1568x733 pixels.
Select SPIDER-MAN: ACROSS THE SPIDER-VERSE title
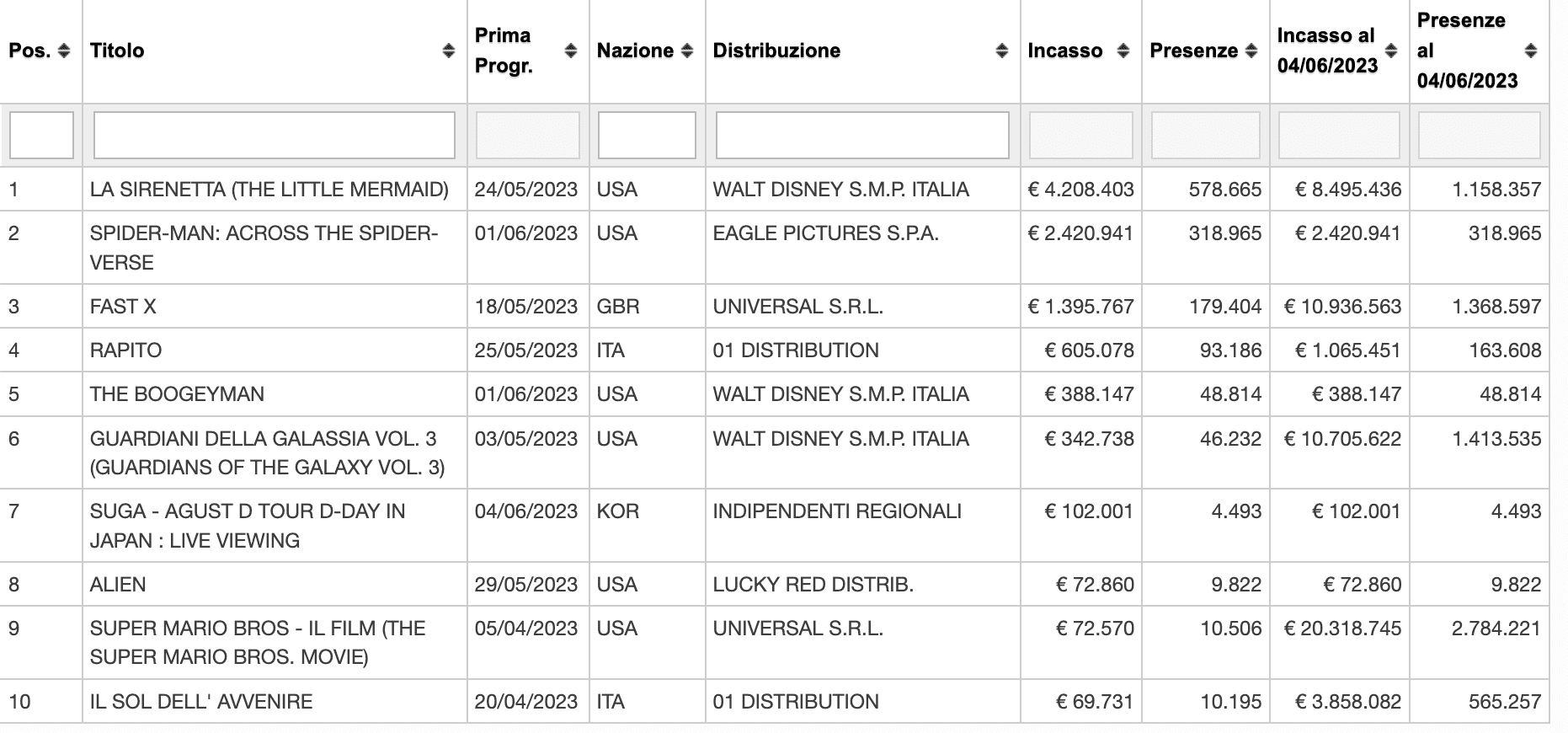click(x=264, y=248)
